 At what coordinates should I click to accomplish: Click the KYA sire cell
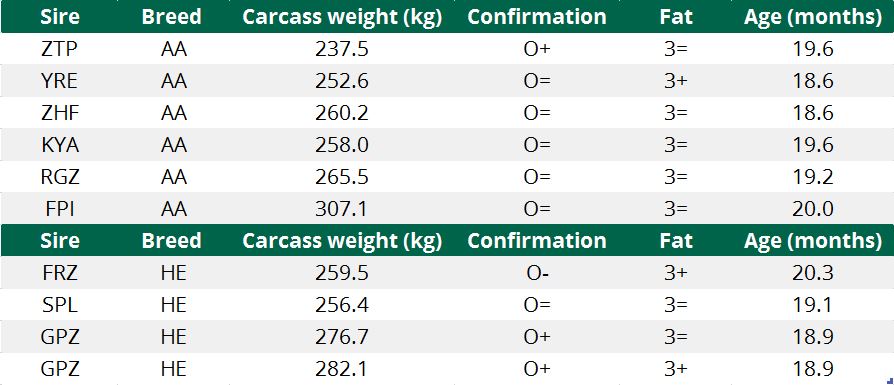[x=59, y=145]
